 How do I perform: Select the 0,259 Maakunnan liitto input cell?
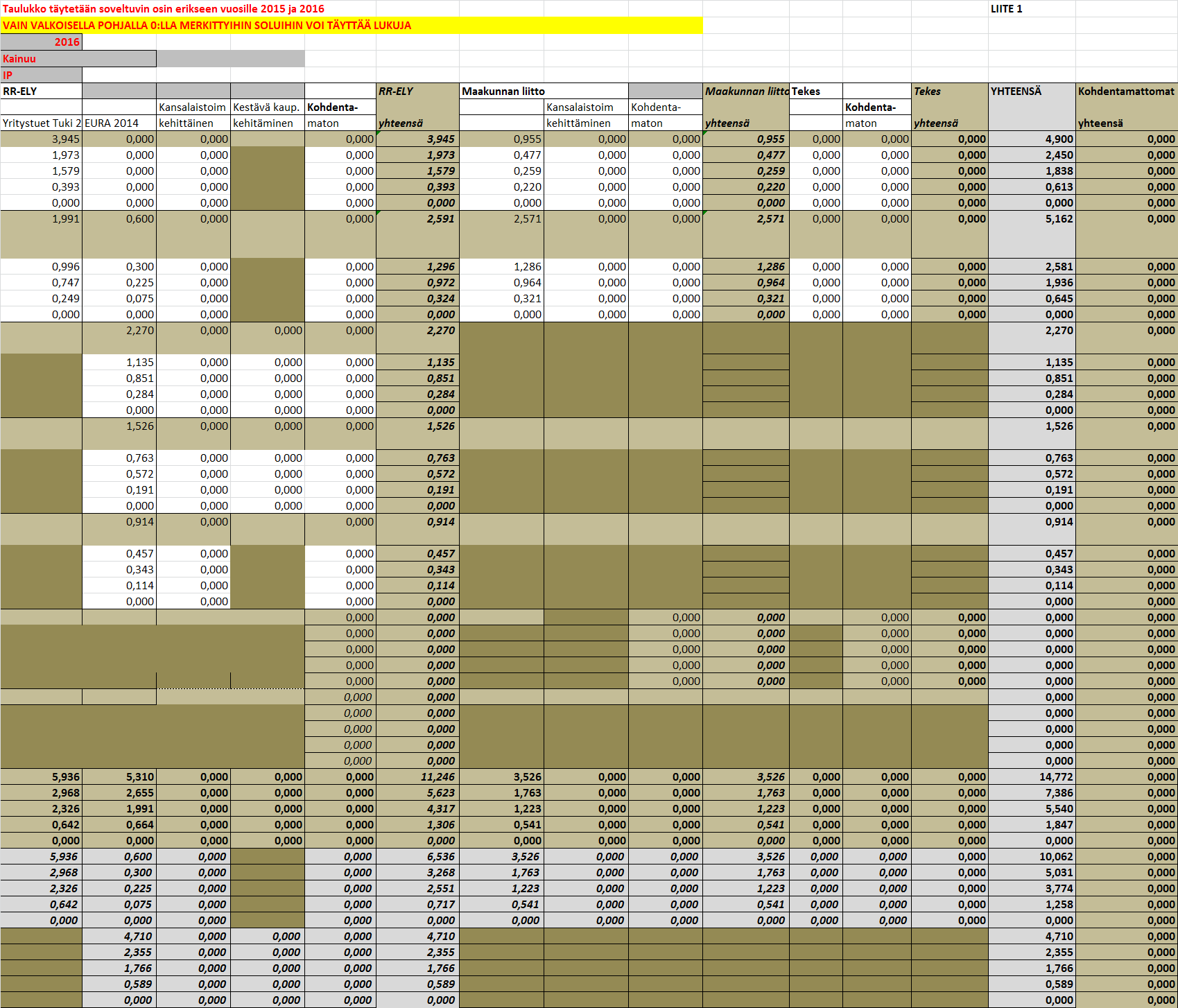[501, 171]
